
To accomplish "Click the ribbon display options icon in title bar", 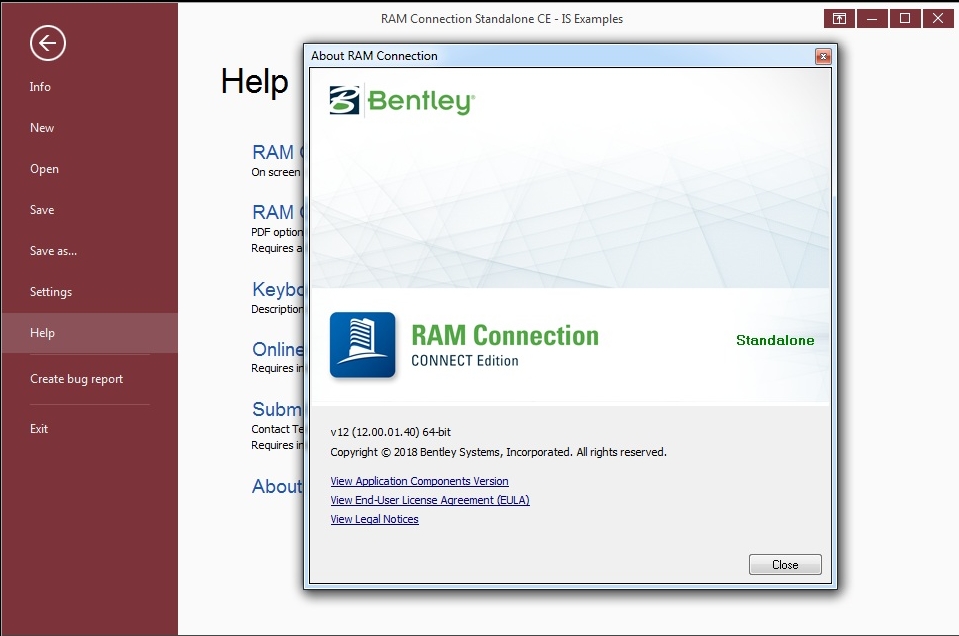I will tap(839, 18).
